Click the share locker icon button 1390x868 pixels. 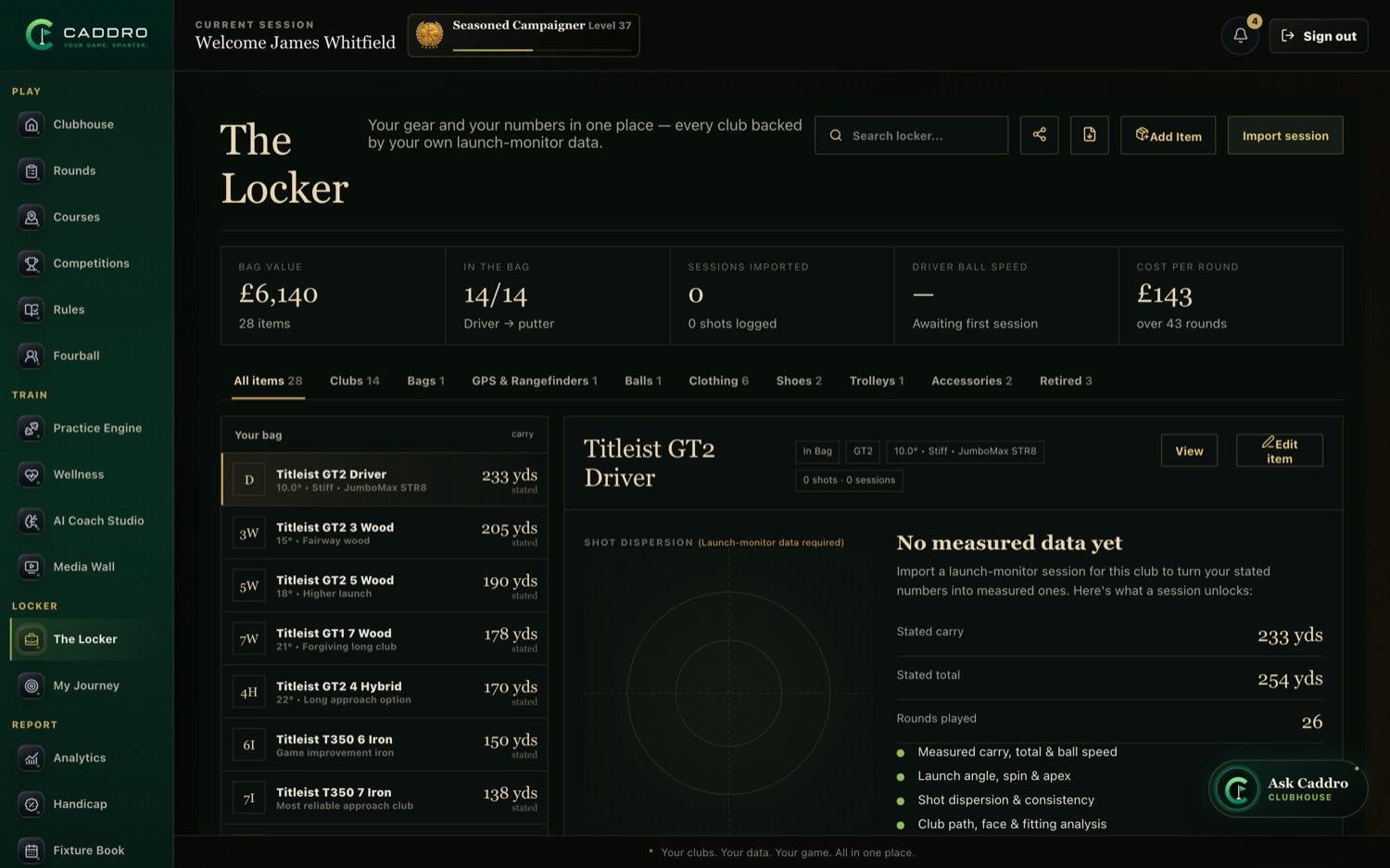[x=1040, y=135]
